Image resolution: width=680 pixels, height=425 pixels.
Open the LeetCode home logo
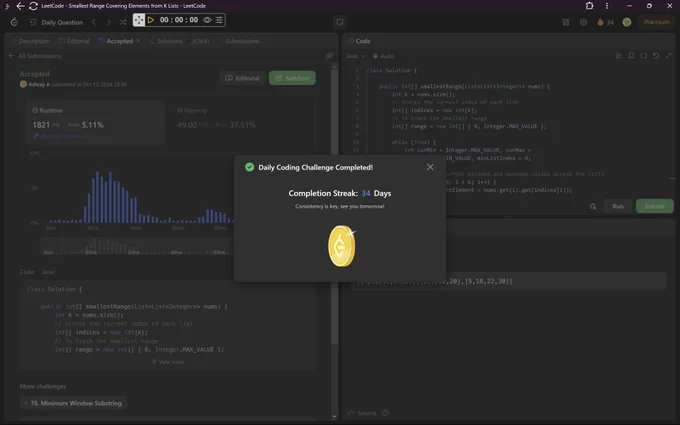point(14,22)
